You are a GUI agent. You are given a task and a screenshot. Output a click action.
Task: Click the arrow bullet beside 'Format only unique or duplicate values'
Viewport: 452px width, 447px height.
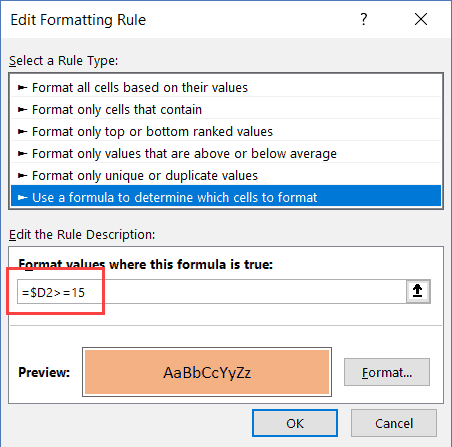(x=22, y=175)
